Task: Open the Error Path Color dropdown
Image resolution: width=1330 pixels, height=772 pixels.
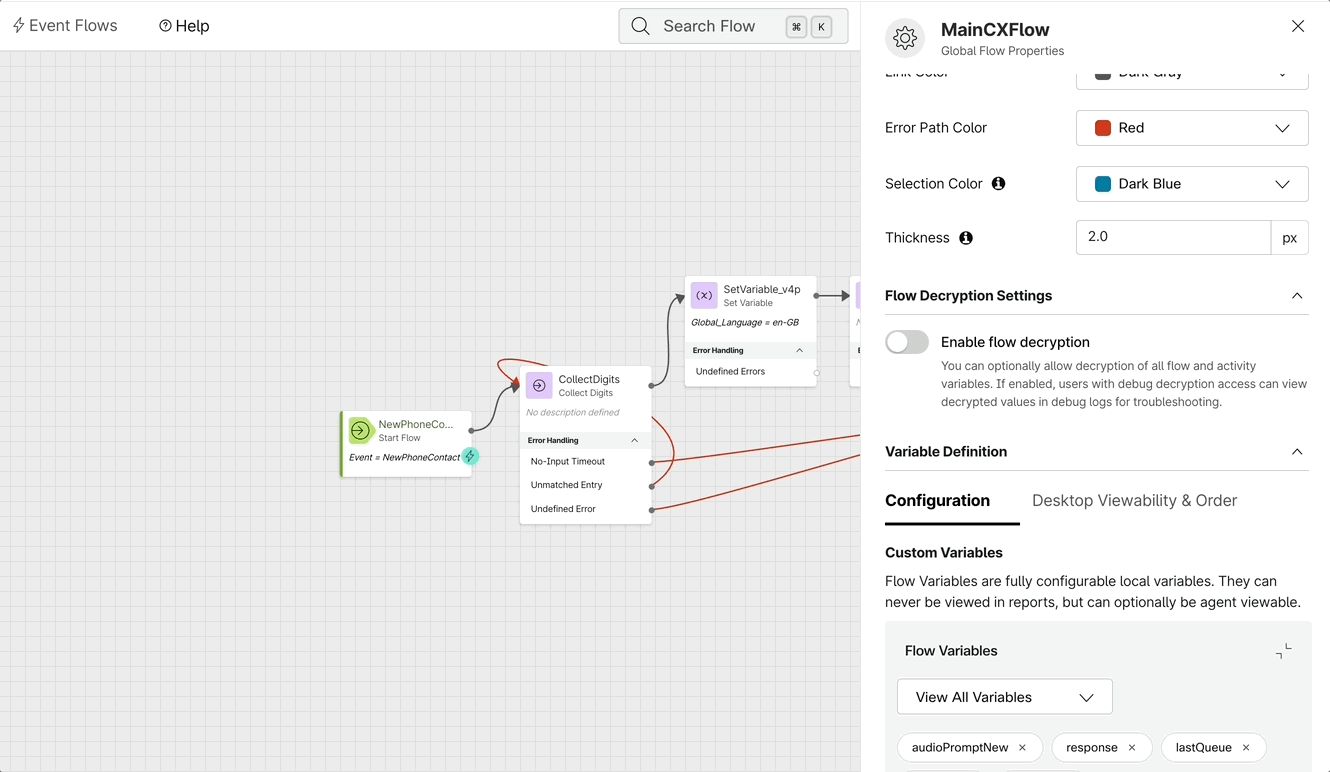Action: coord(1192,128)
